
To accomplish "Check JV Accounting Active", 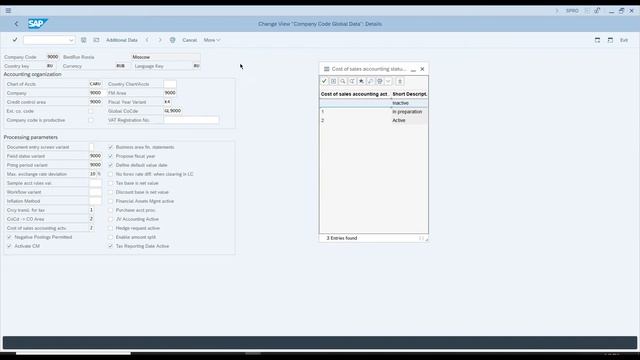I will [111, 219].
